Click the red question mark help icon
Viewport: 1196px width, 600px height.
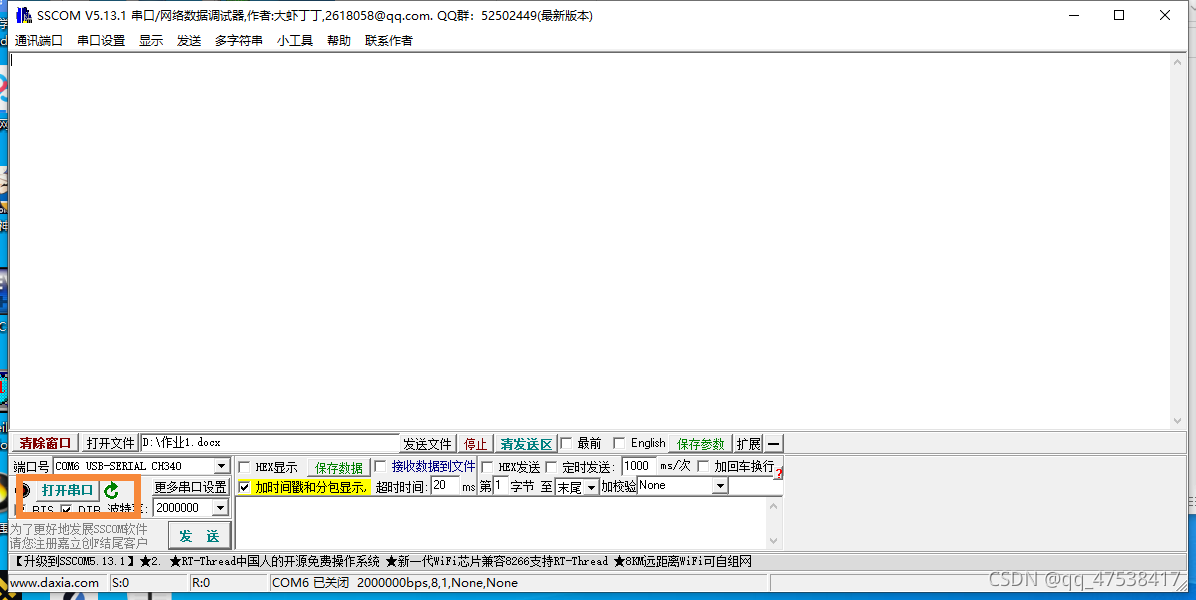(x=778, y=473)
